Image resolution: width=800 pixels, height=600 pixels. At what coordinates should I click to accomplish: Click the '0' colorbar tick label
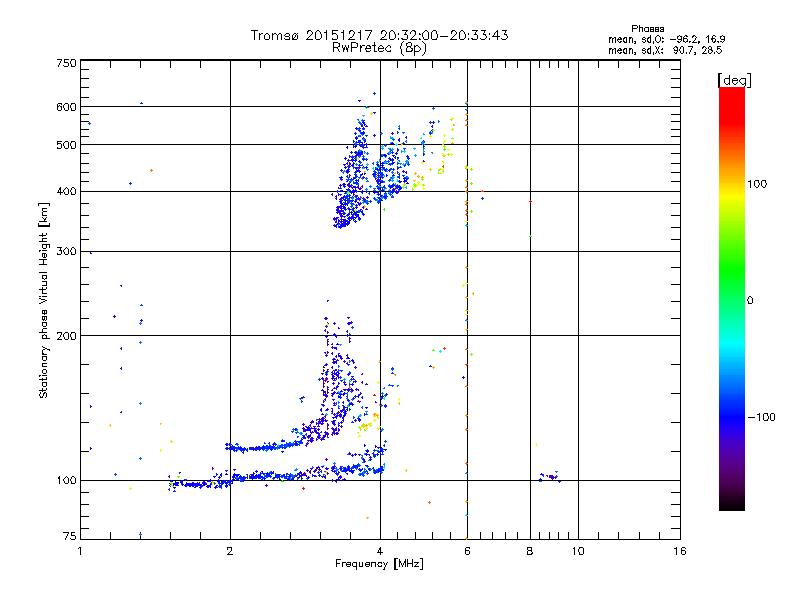click(x=750, y=301)
